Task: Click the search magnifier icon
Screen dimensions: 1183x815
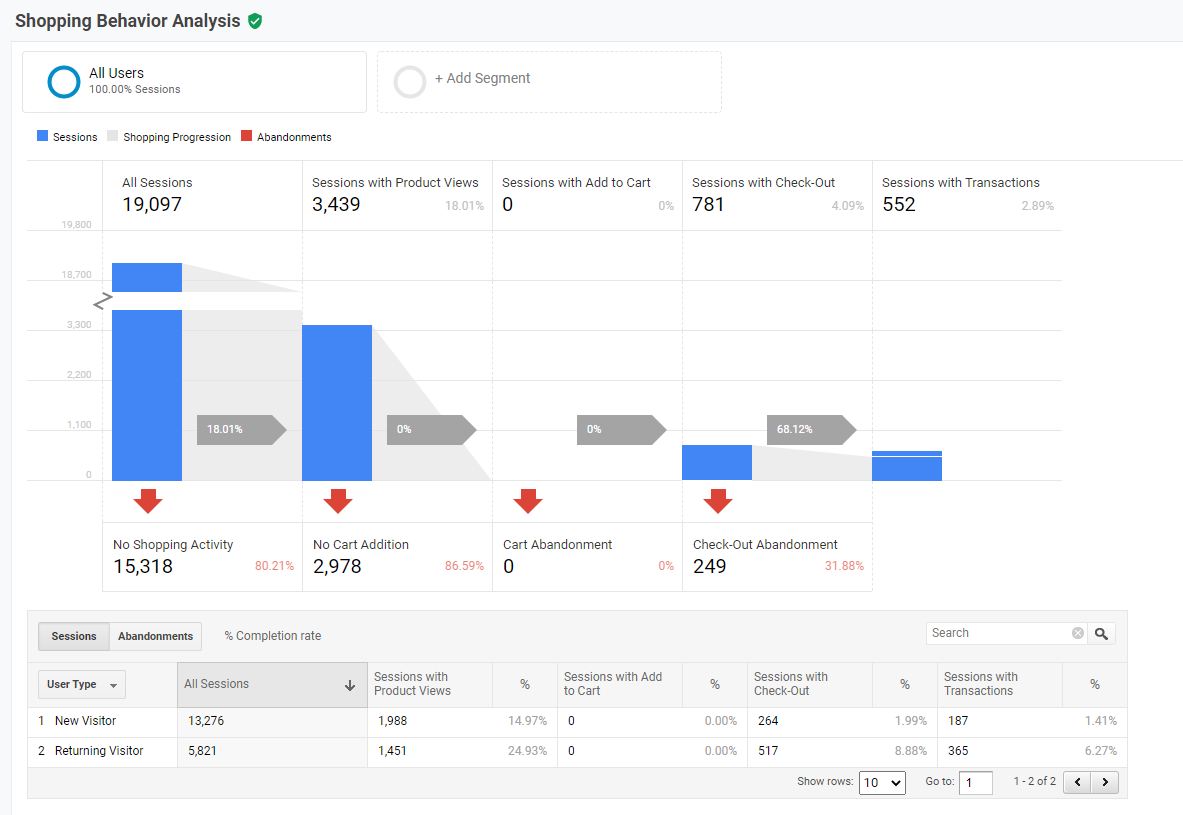Action: [x=1102, y=634]
